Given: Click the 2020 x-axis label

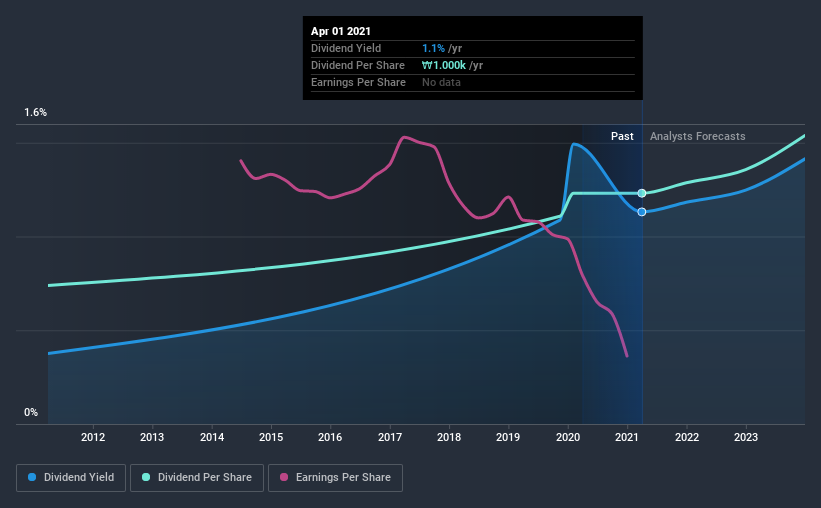Looking at the screenshot, I should click(x=568, y=437).
